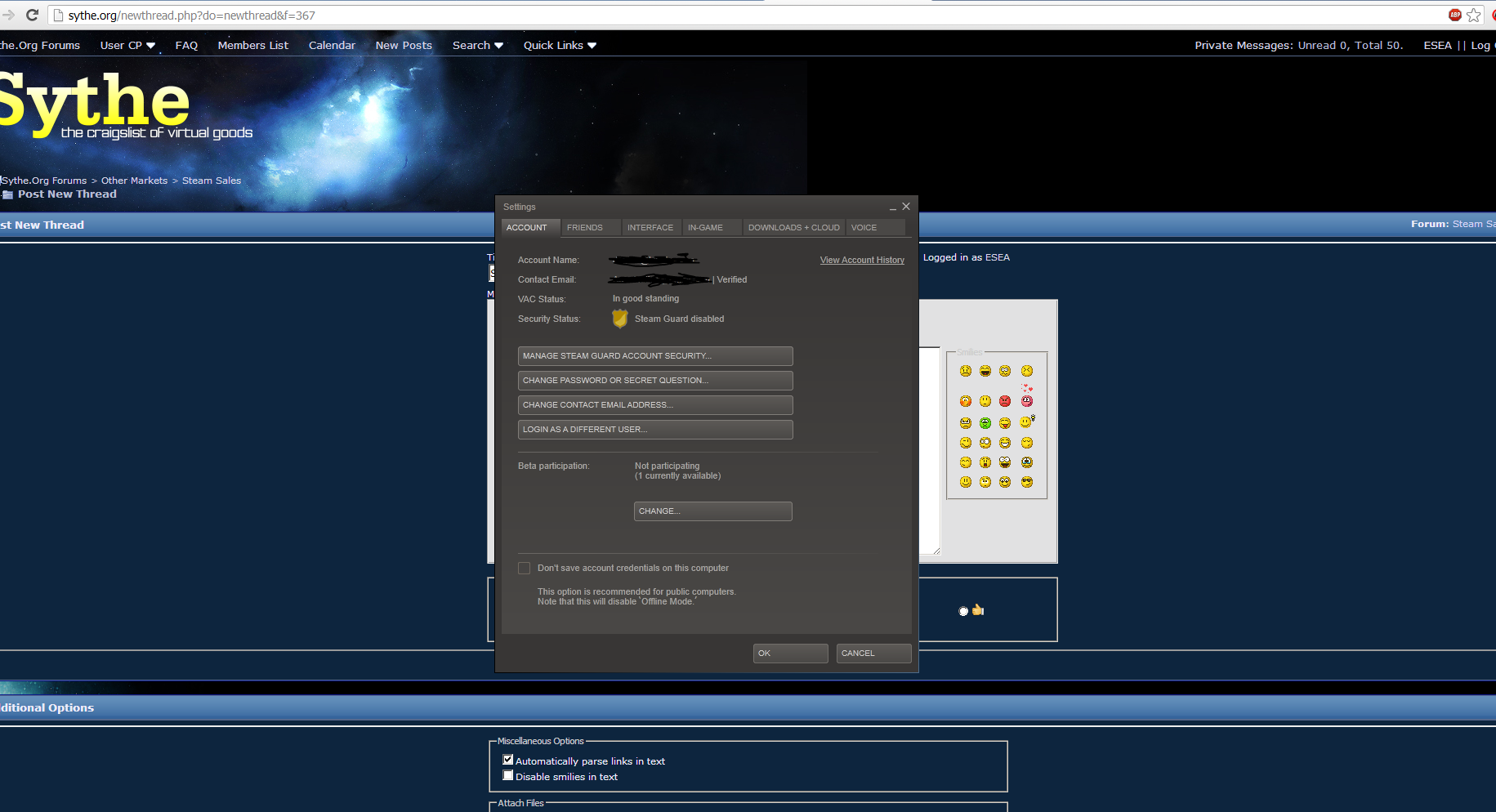
Task: Click Change Password or Secret Question
Action: [655, 381]
